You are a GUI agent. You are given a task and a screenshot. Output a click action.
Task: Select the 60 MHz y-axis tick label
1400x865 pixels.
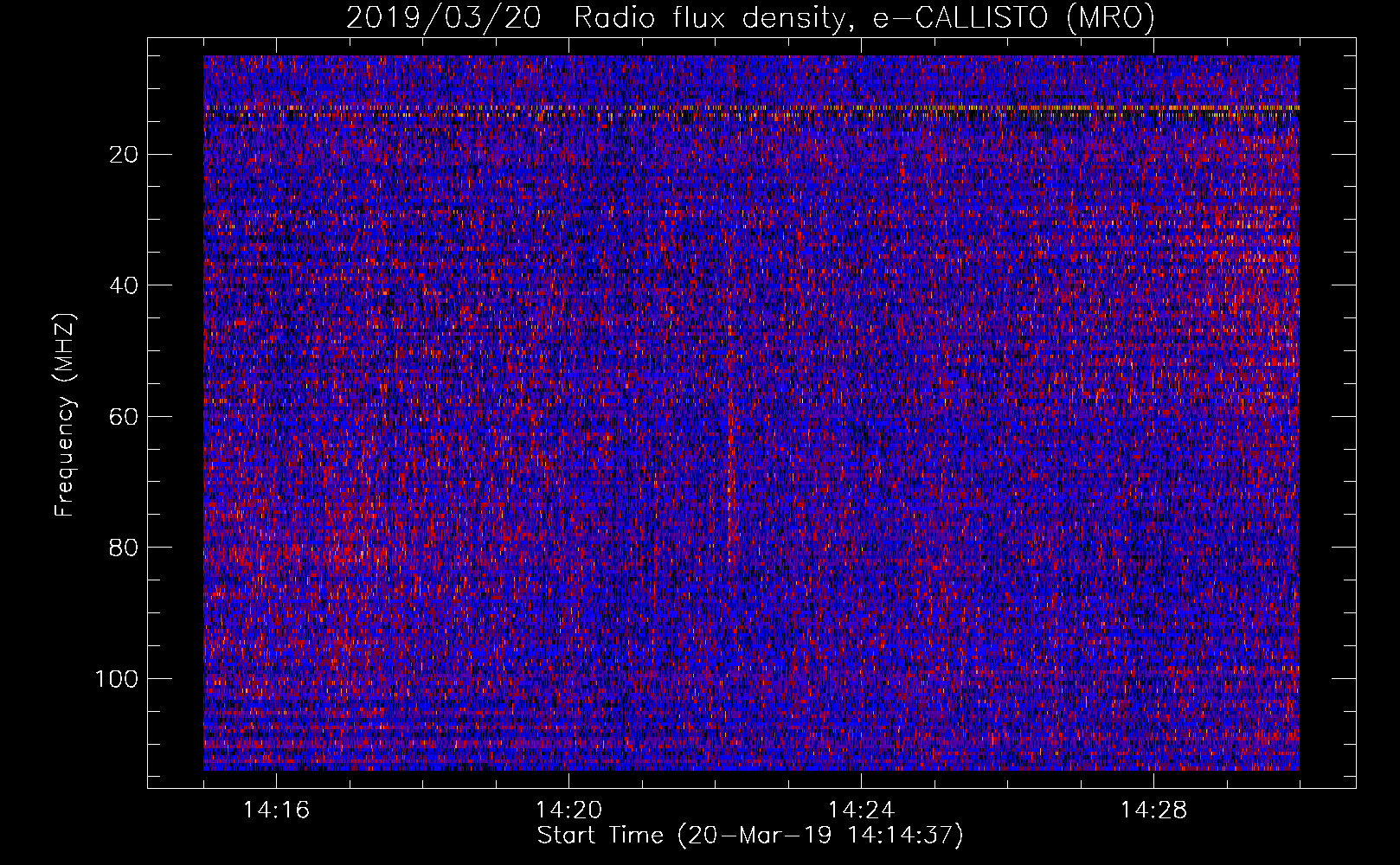[x=125, y=417]
